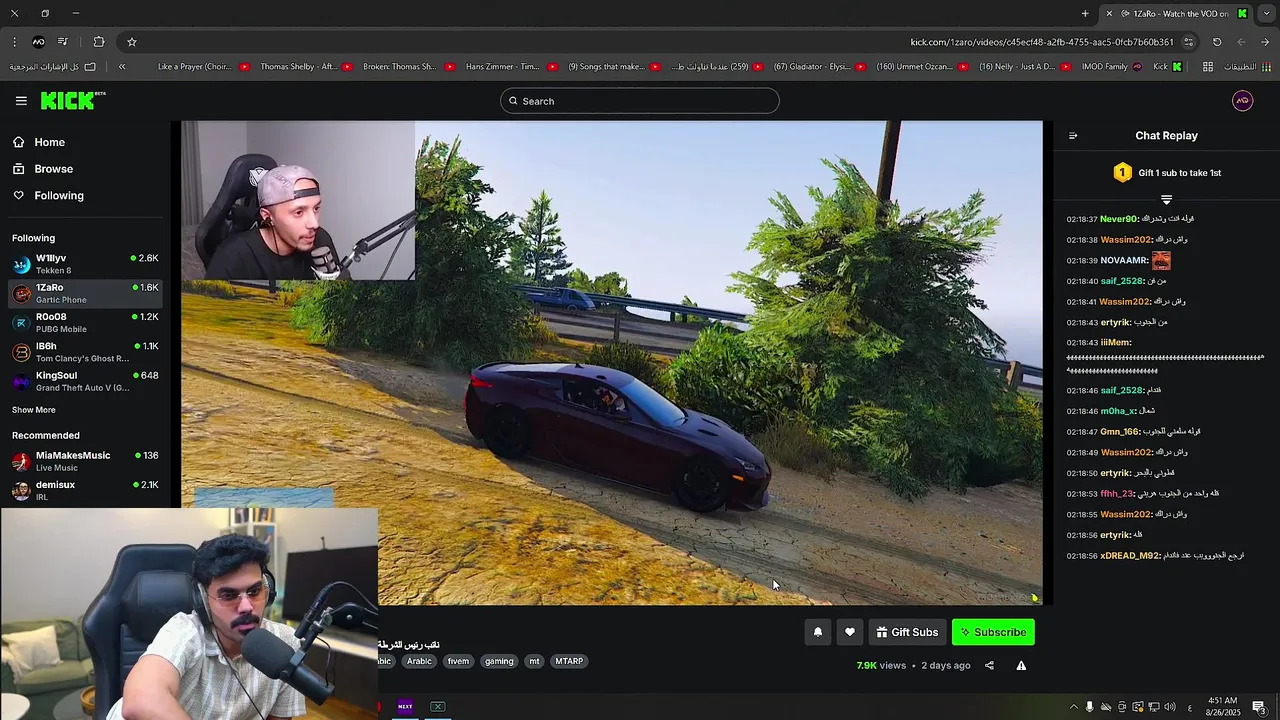Viewport: 1280px width, 720px height.
Task: Expand the gift leaderboard arrow in chat
Action: [1166, 200]
